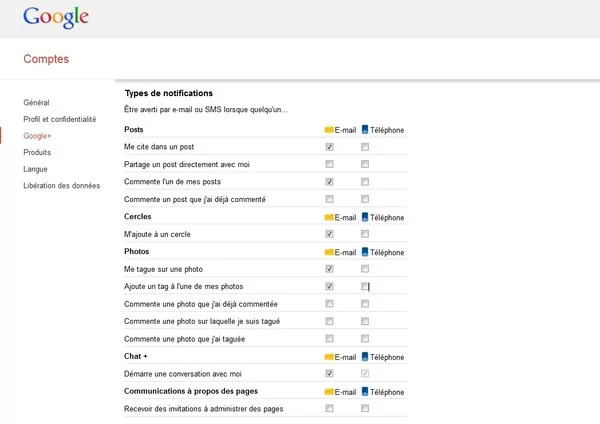Screen dimensions: 600x424
Task: Disable E-mail for Démarre une conversation avec moi
Action: coord(329,373)
